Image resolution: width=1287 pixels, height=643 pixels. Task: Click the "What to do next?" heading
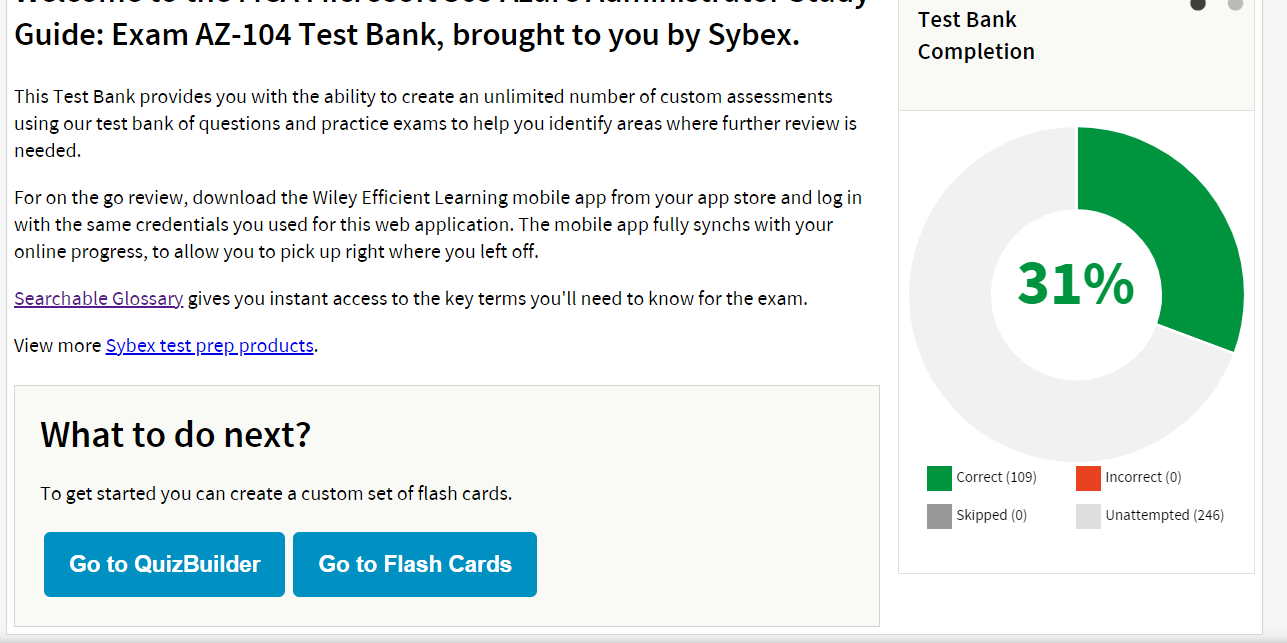[176, 435]
